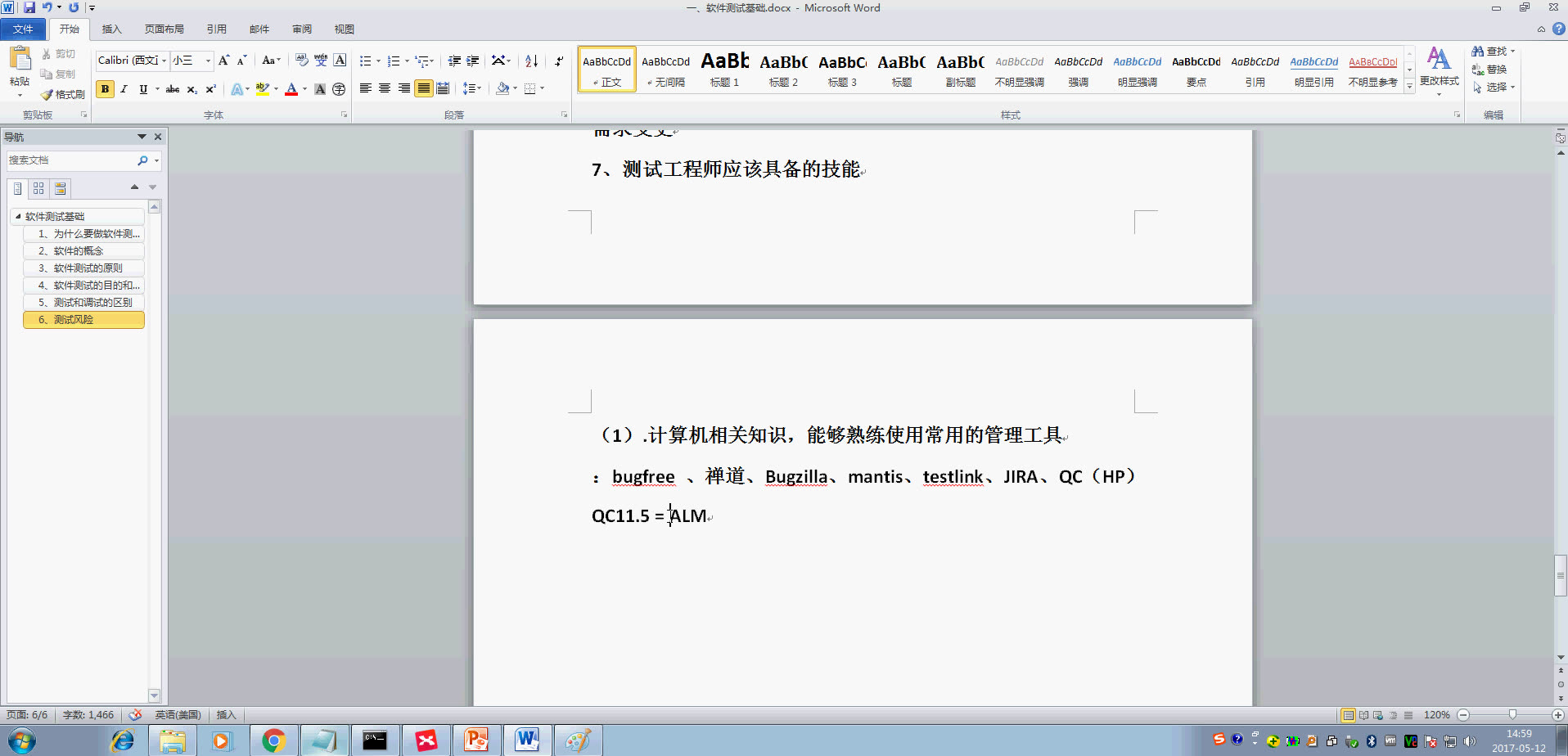This screenshot has height=756, width=1568.
Task: Click the Format Painter brush
Action: [63, 95]
